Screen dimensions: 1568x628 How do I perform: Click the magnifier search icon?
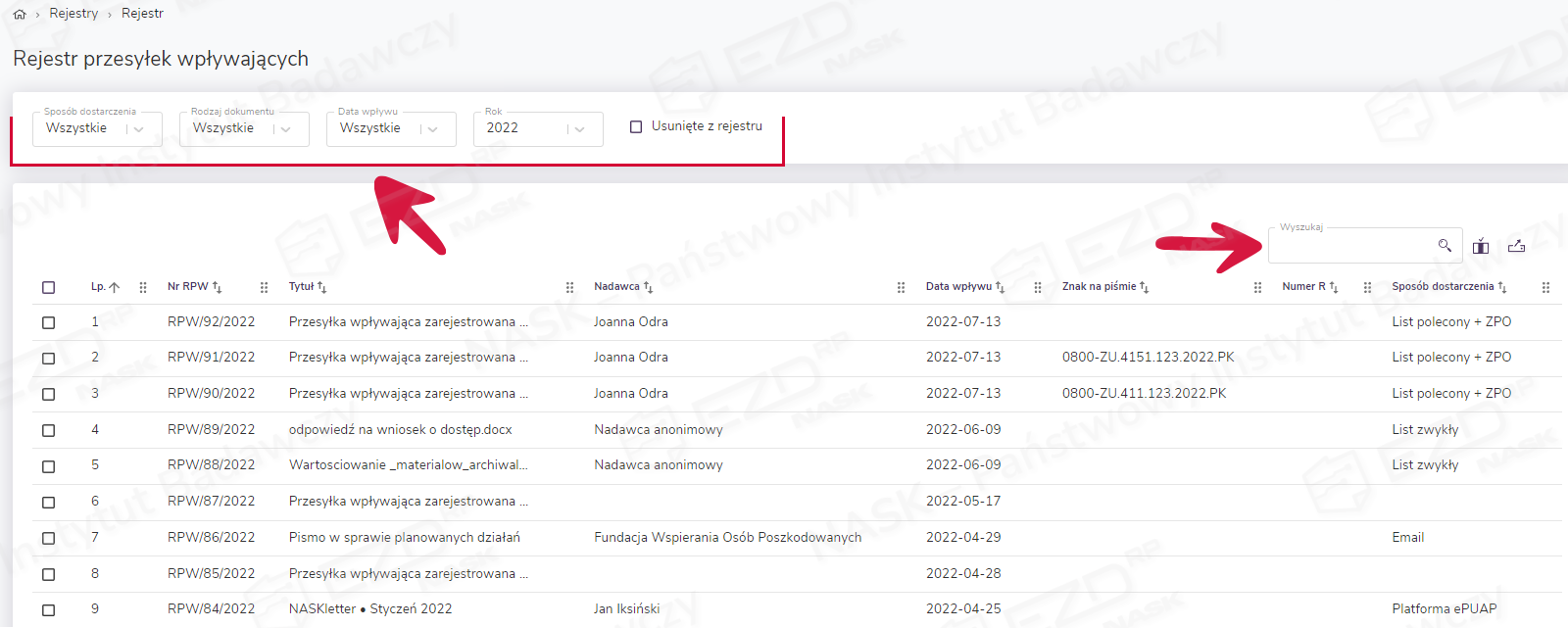(1445, 245)
